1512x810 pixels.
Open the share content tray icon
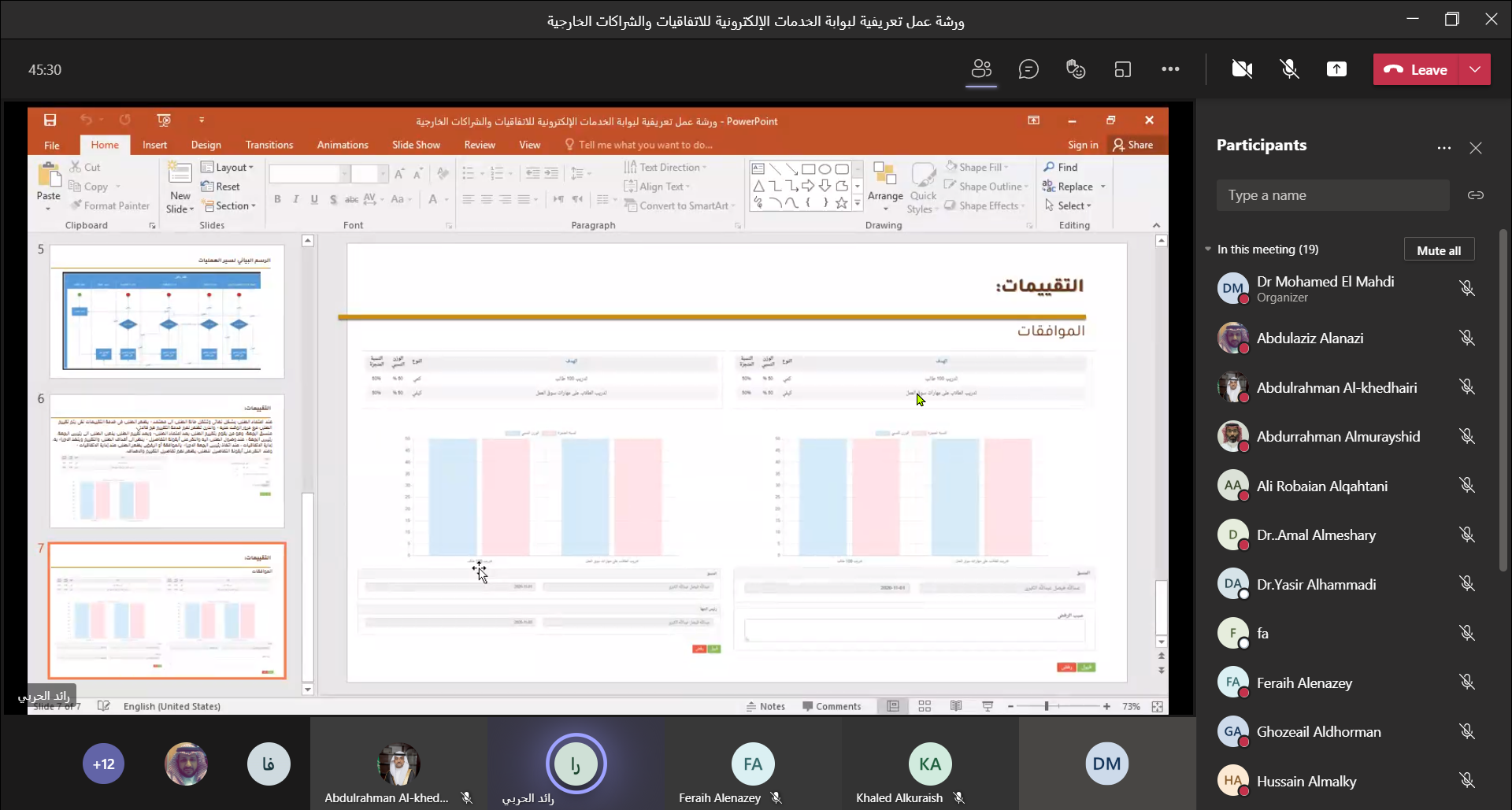pos(1336,69)
